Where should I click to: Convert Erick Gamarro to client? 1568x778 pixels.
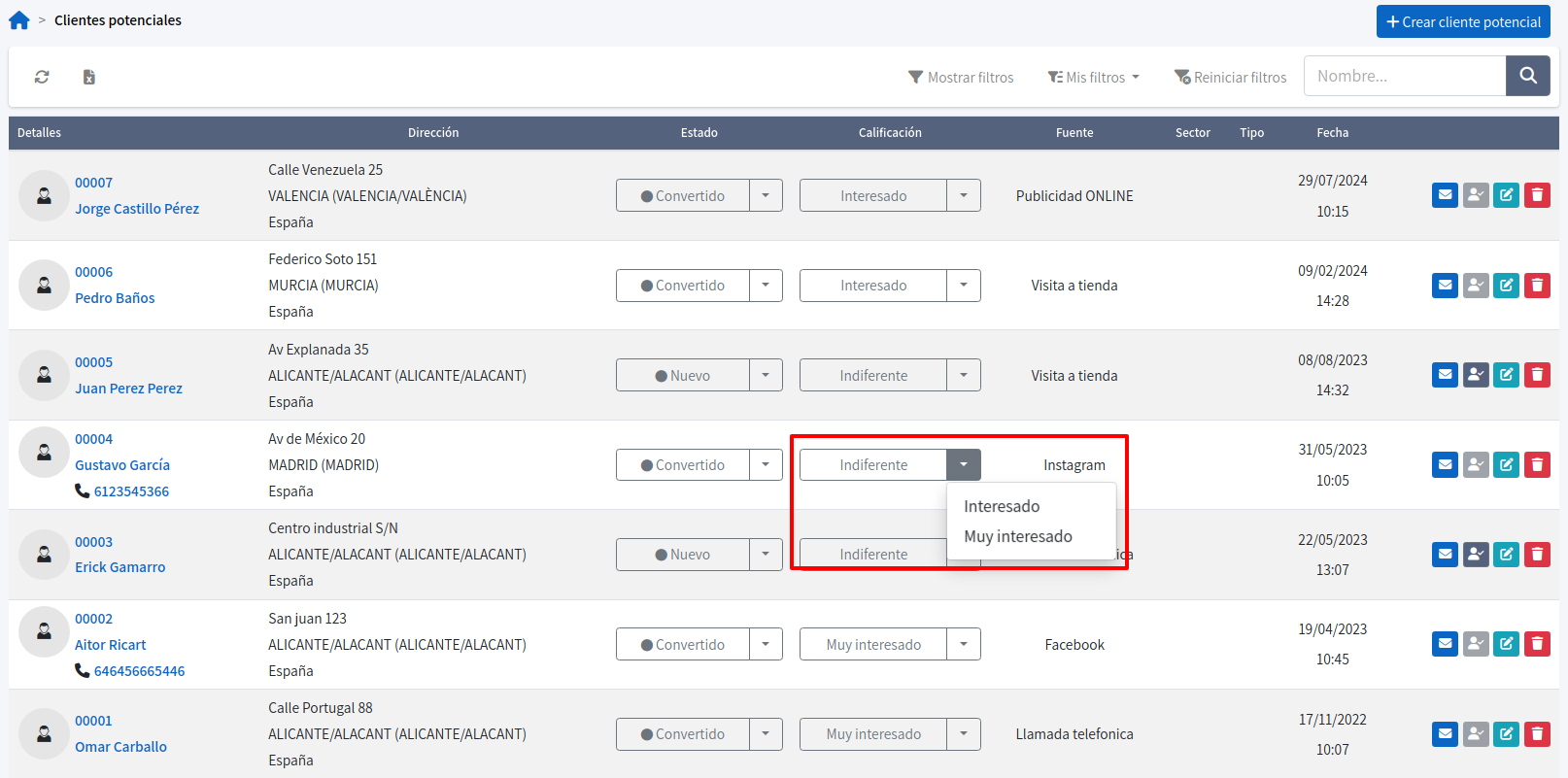point(1476,555)
